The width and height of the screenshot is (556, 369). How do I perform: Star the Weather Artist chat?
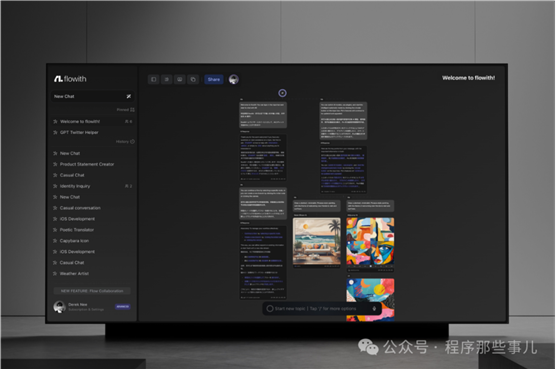click(x=55, y=273)
